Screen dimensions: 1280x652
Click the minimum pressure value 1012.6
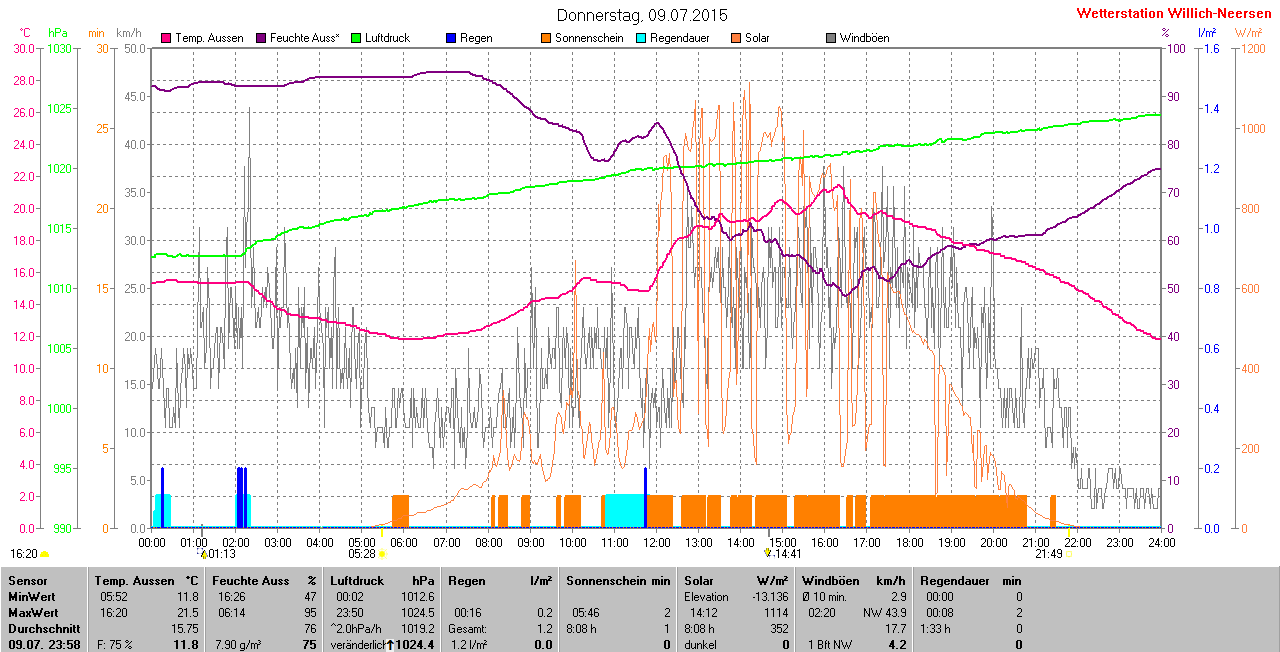click(x=419, y=596)
